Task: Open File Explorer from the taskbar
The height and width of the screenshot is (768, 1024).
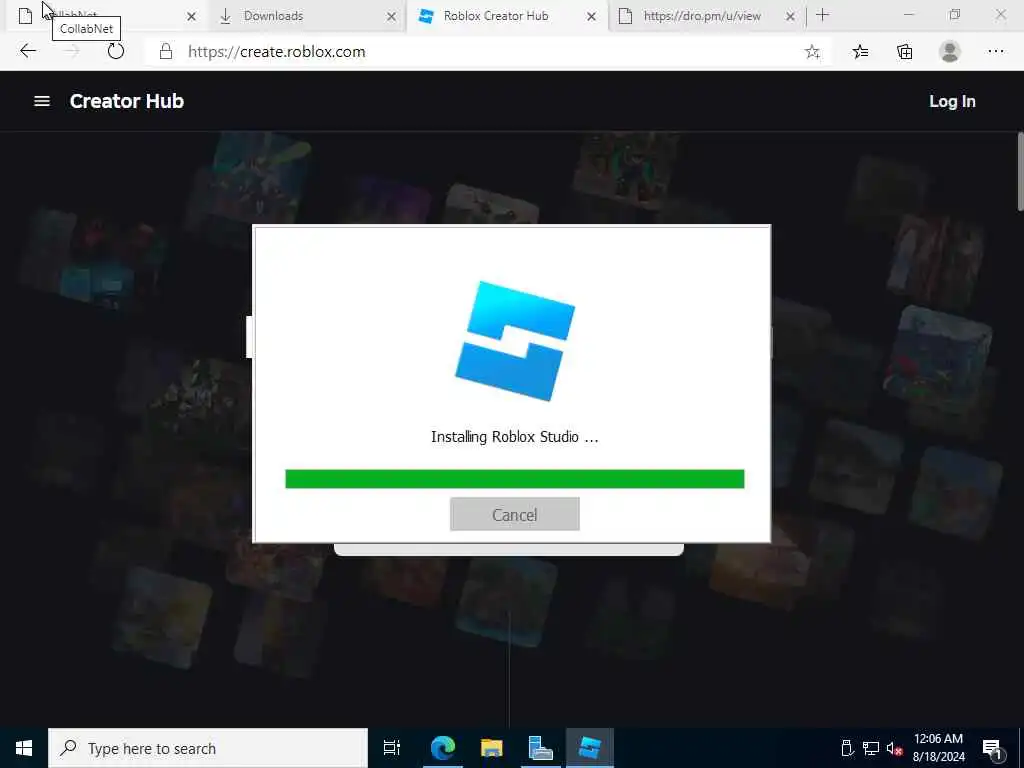Action: pyautogui.click(x=492, y=748)
